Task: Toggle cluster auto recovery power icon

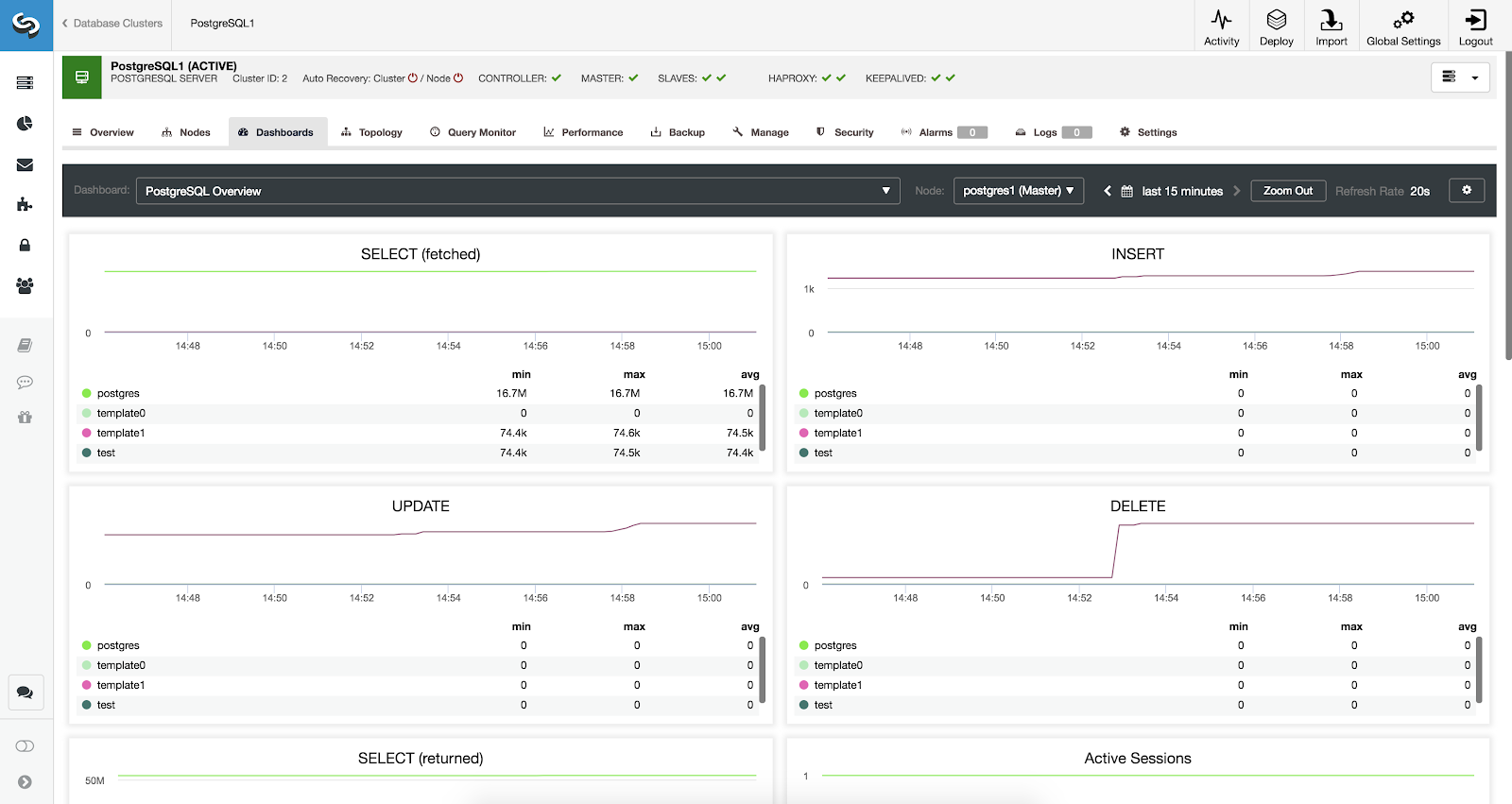Action: pyautogui.click(x=412, y=78)
